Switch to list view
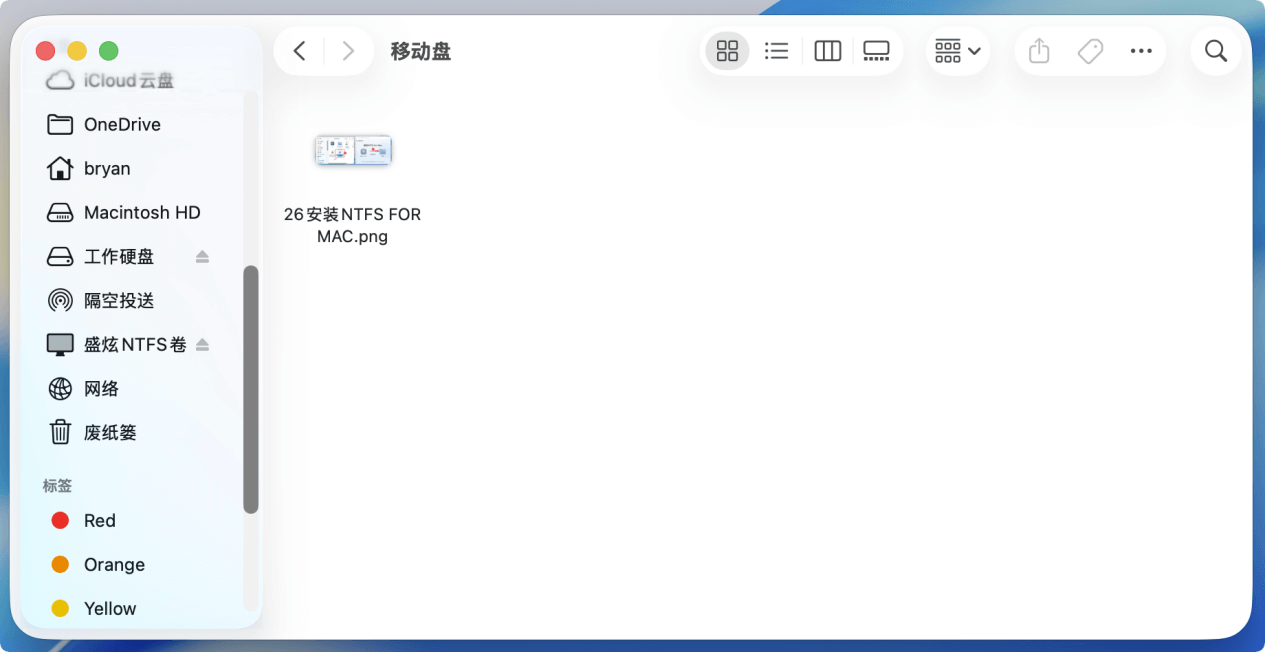Image resolution: width=1265 pixels, height=652 pixels. tap(777, 50)
